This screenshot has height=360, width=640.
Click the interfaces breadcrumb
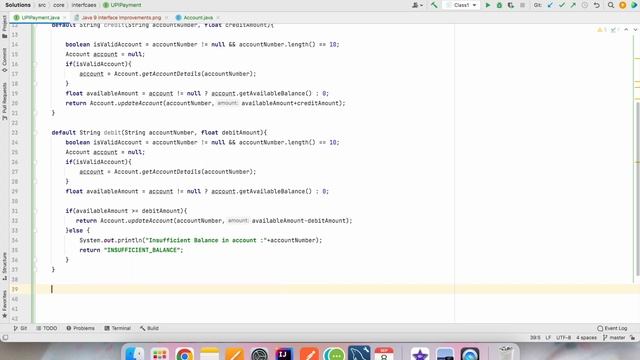point(84,5)
